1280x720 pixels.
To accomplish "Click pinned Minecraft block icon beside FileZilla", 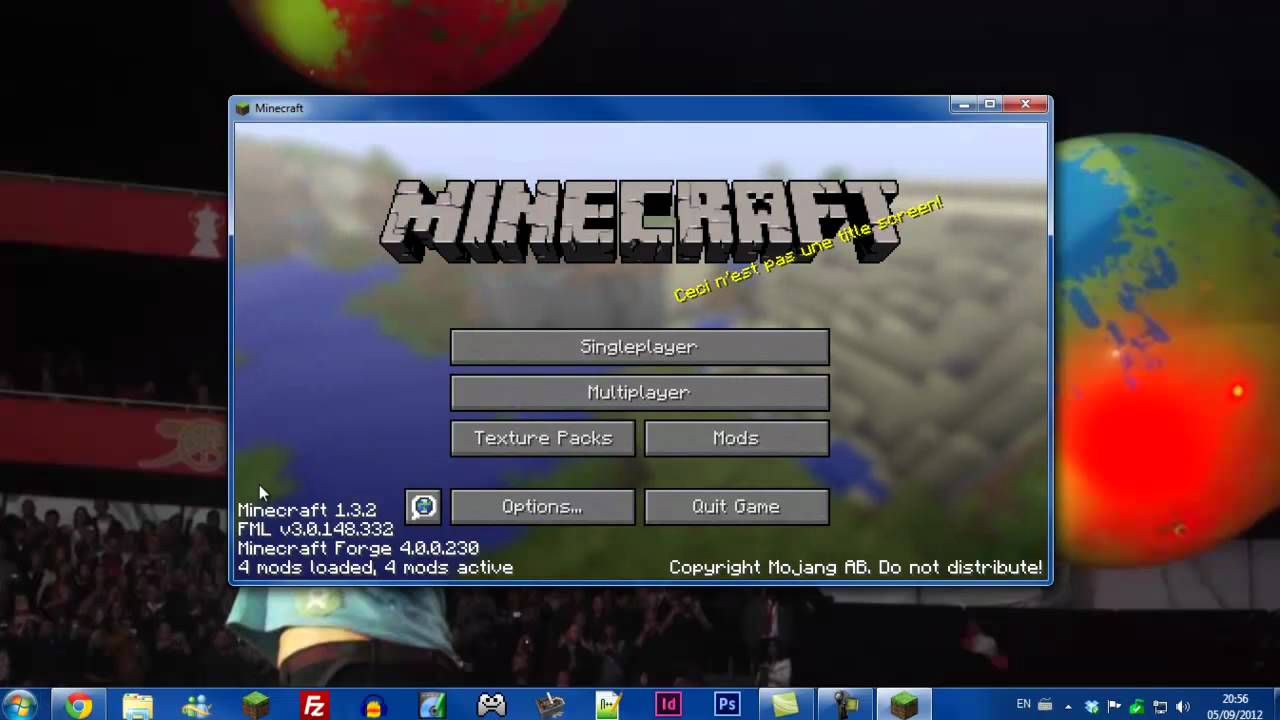I will pyautogui.click(x=256, y=706).
